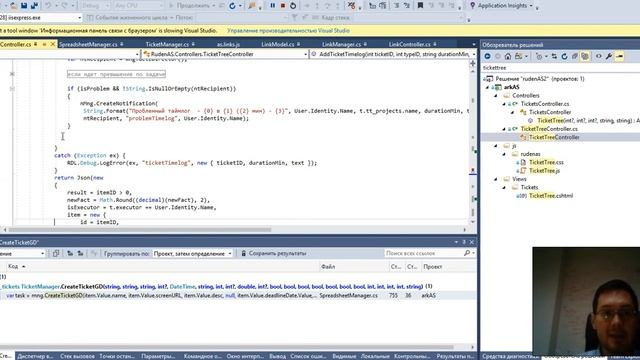Toggle the highlighted view button beside the wrench
Screen dimensions: 640x360
click(x=620, y=57)
